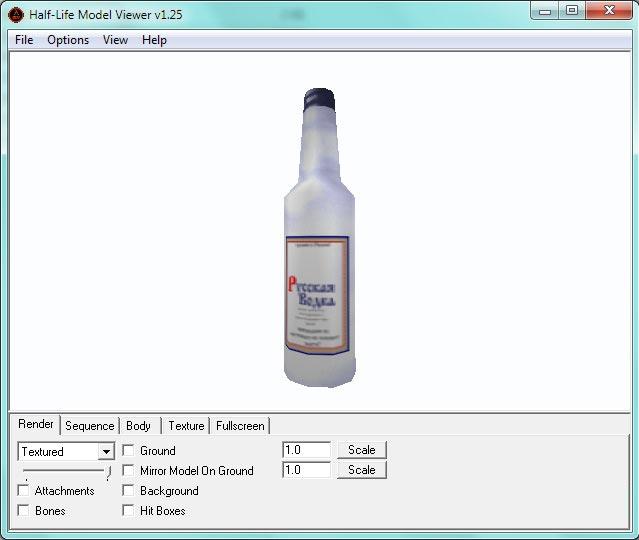The height and width of the screenshot is (540, 639).
Task: Enable the Background checkbox
Action: tap(128, 490)
